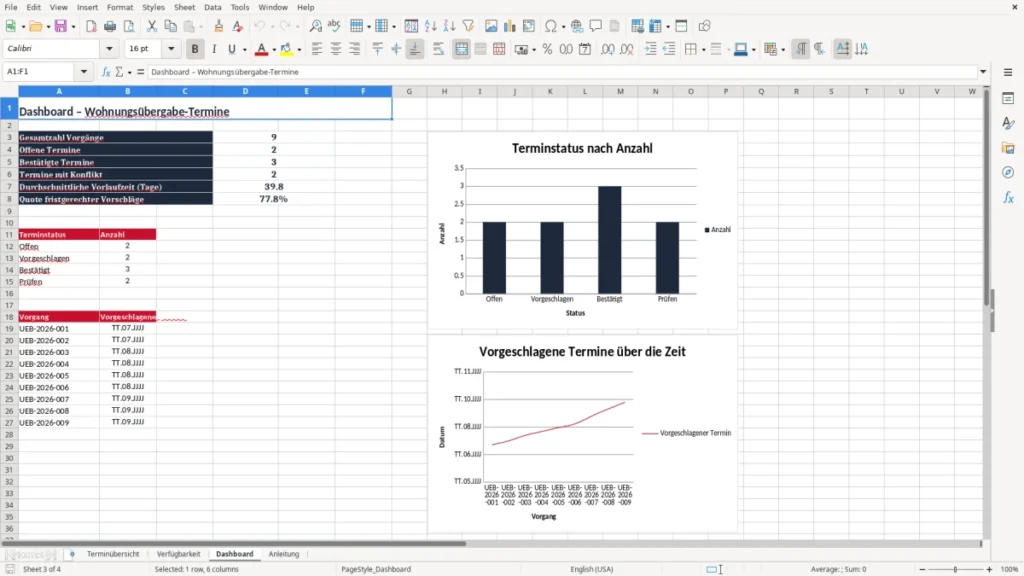Toggle Align Right alignment
The width and height of the screenshot is (1024, 576).
point(355,49)
